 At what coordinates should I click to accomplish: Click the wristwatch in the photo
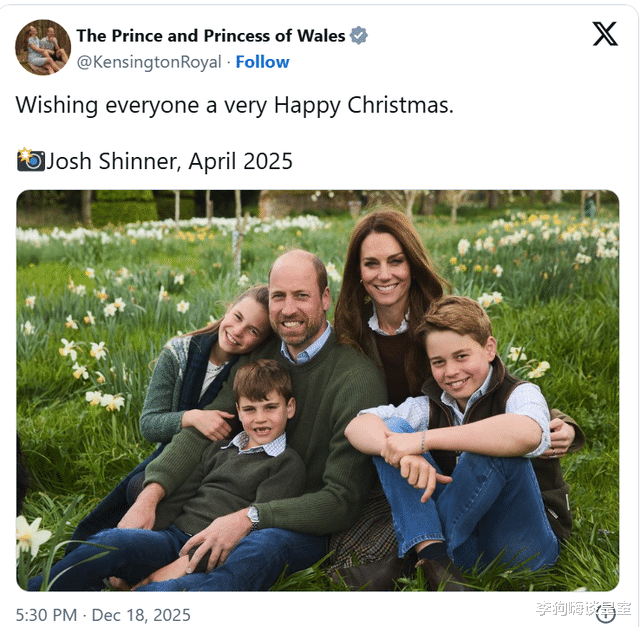254,516
